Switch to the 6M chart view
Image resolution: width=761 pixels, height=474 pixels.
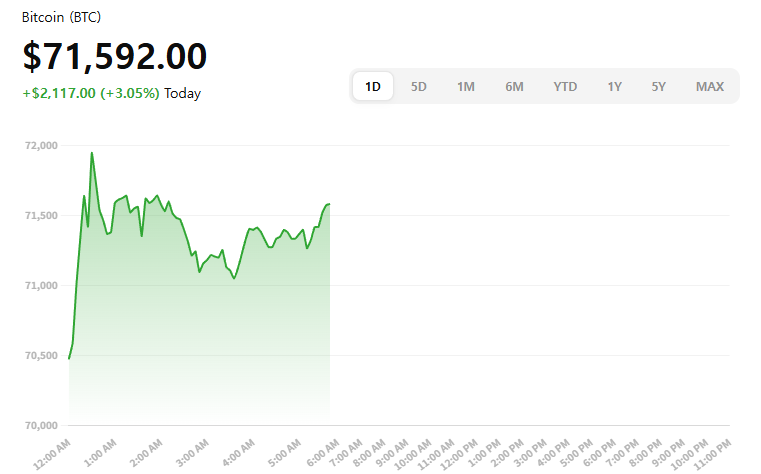click(x=514, y=86)
